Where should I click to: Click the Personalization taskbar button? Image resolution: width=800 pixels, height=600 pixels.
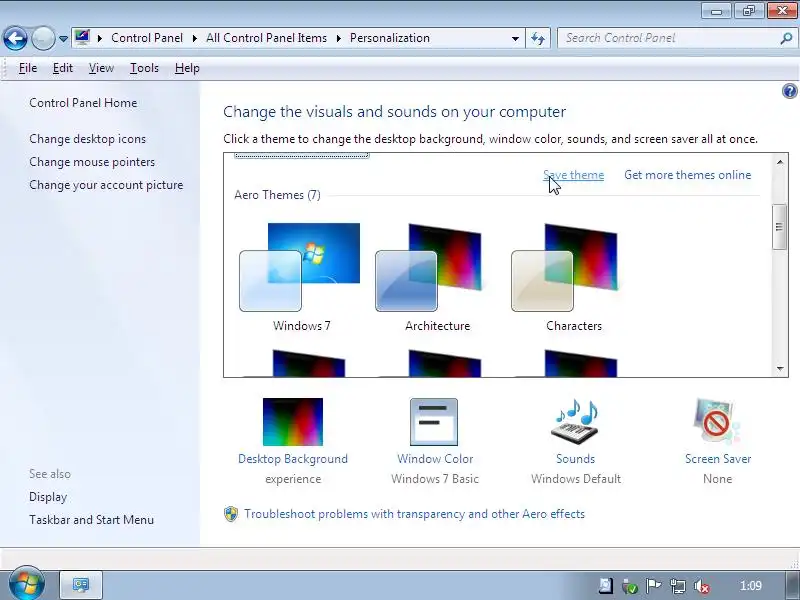click(81, 585)
